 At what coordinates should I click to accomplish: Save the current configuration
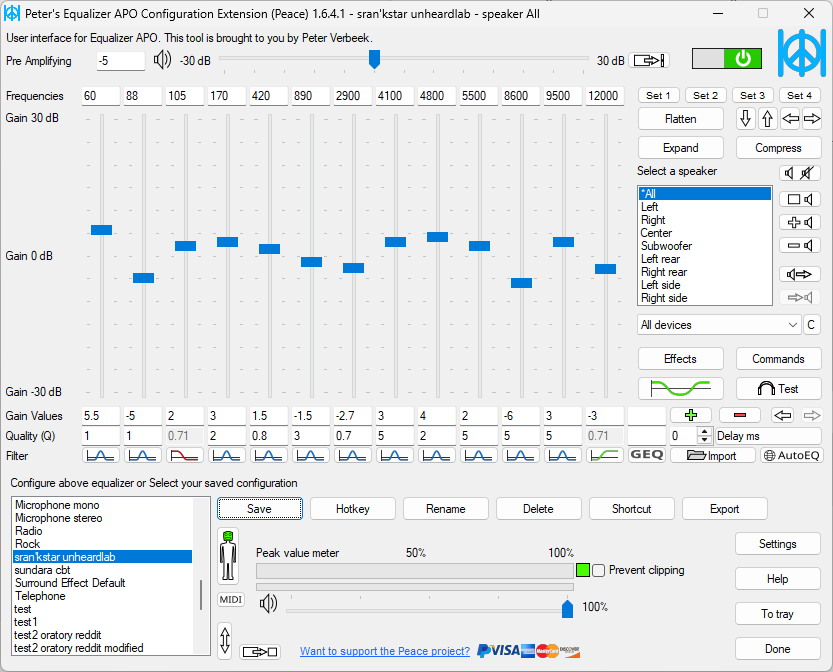pos(260,509)
